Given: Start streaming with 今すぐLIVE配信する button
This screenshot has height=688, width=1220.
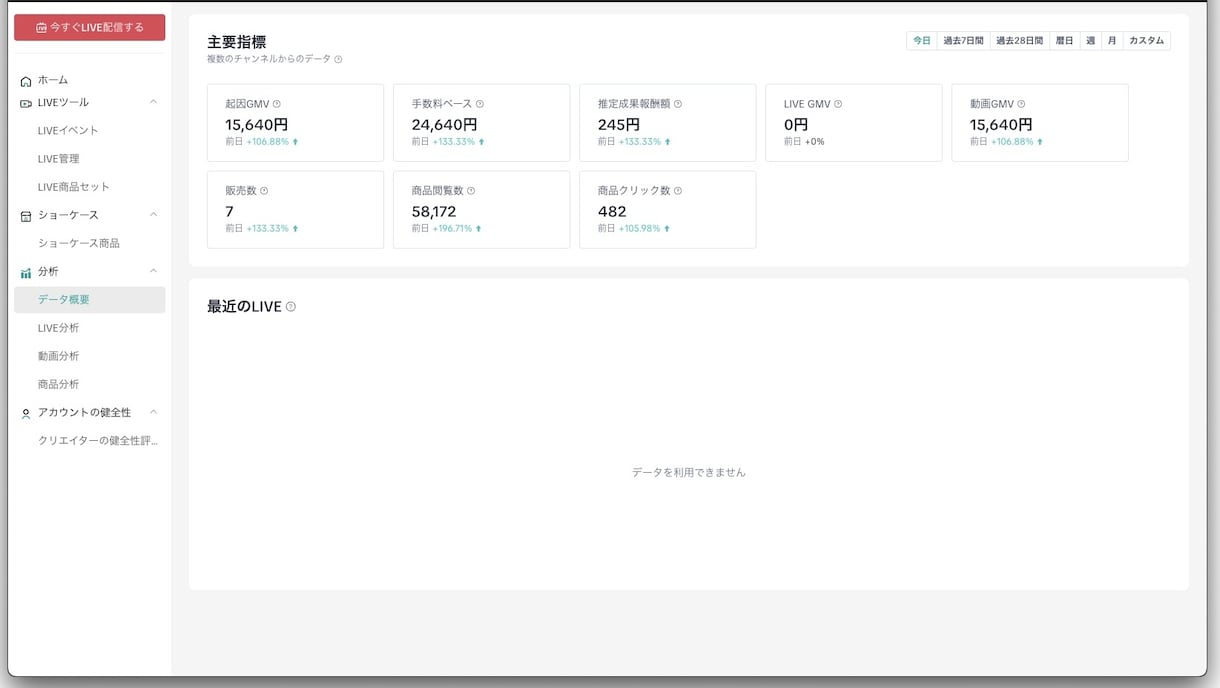Looking at the screenshot, I should tap(90, 28).
